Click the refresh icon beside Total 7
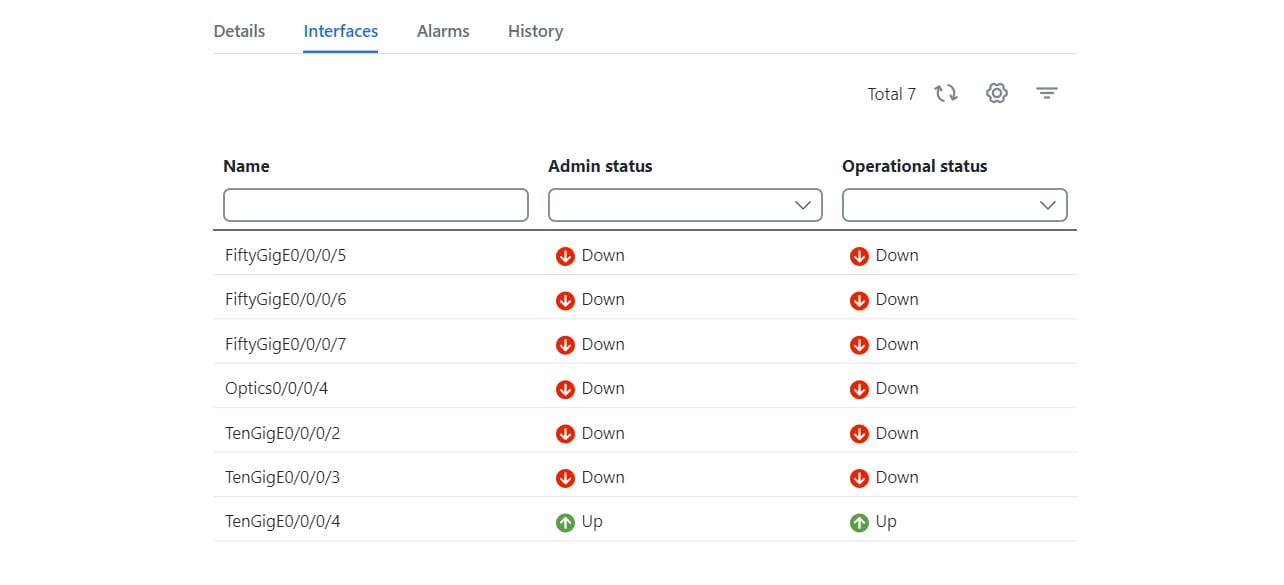Viewport: 1284px width, 585px height. point(946,93)
